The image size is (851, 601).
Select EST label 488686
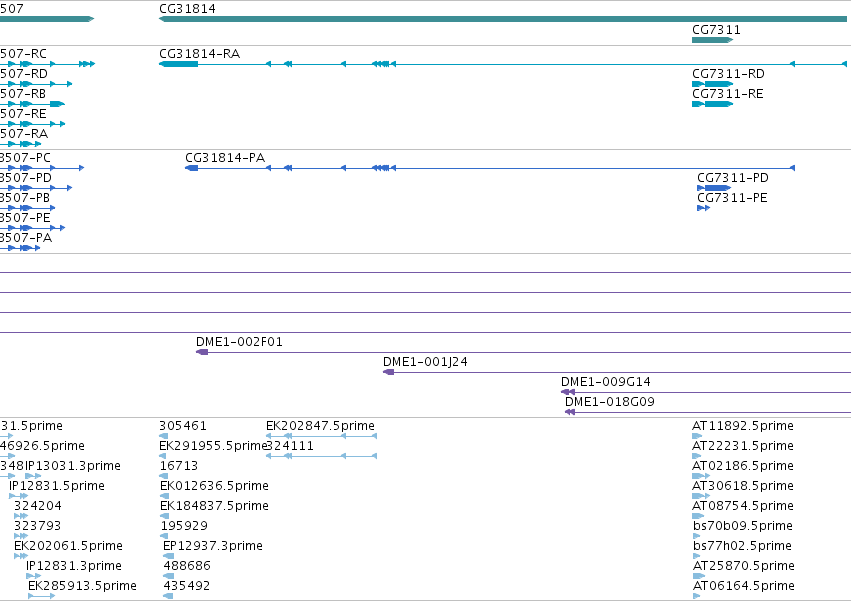(x=187, y=566)
